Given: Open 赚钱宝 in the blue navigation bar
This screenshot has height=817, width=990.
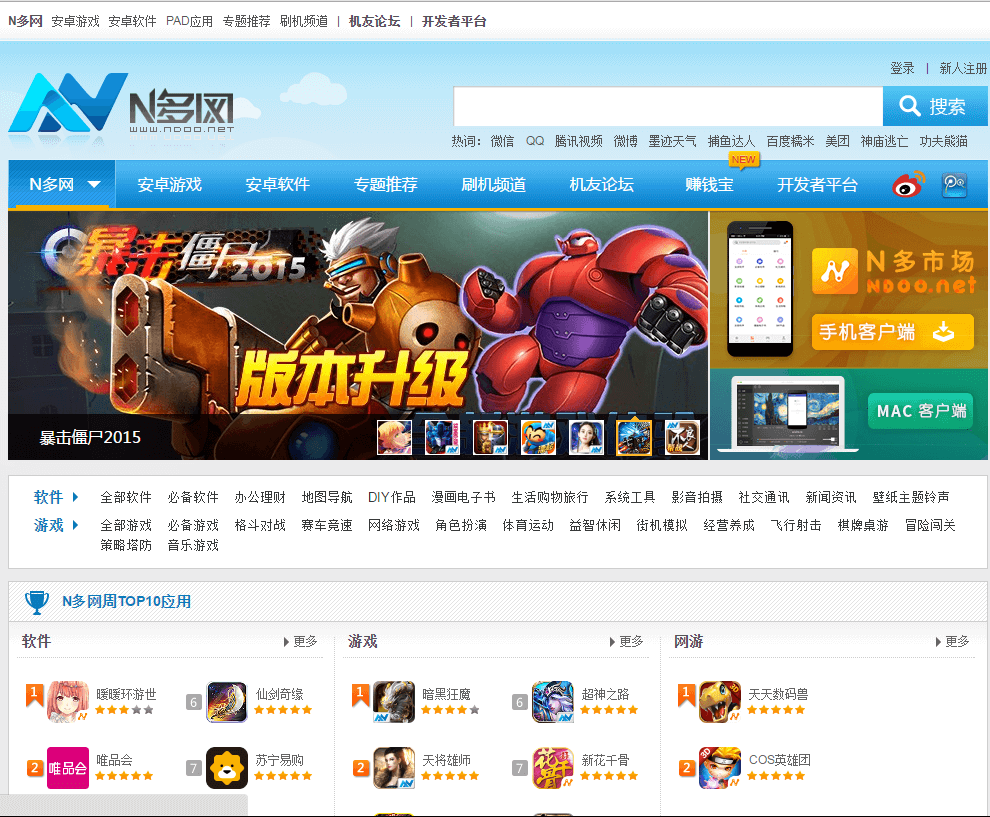Looking at the screenshot, I should (709, 184).
